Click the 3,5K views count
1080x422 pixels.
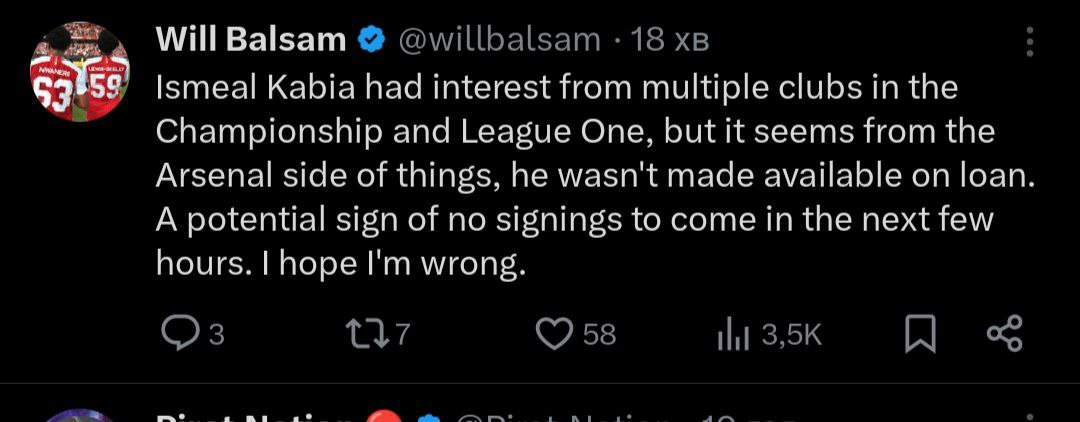point(790,336)
